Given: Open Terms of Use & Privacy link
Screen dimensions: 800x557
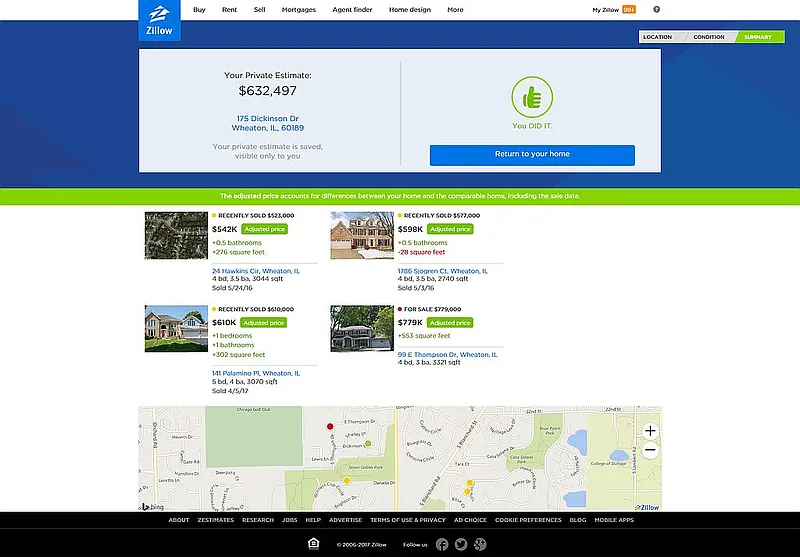Looking at the screenshot, I should [408, 520].
